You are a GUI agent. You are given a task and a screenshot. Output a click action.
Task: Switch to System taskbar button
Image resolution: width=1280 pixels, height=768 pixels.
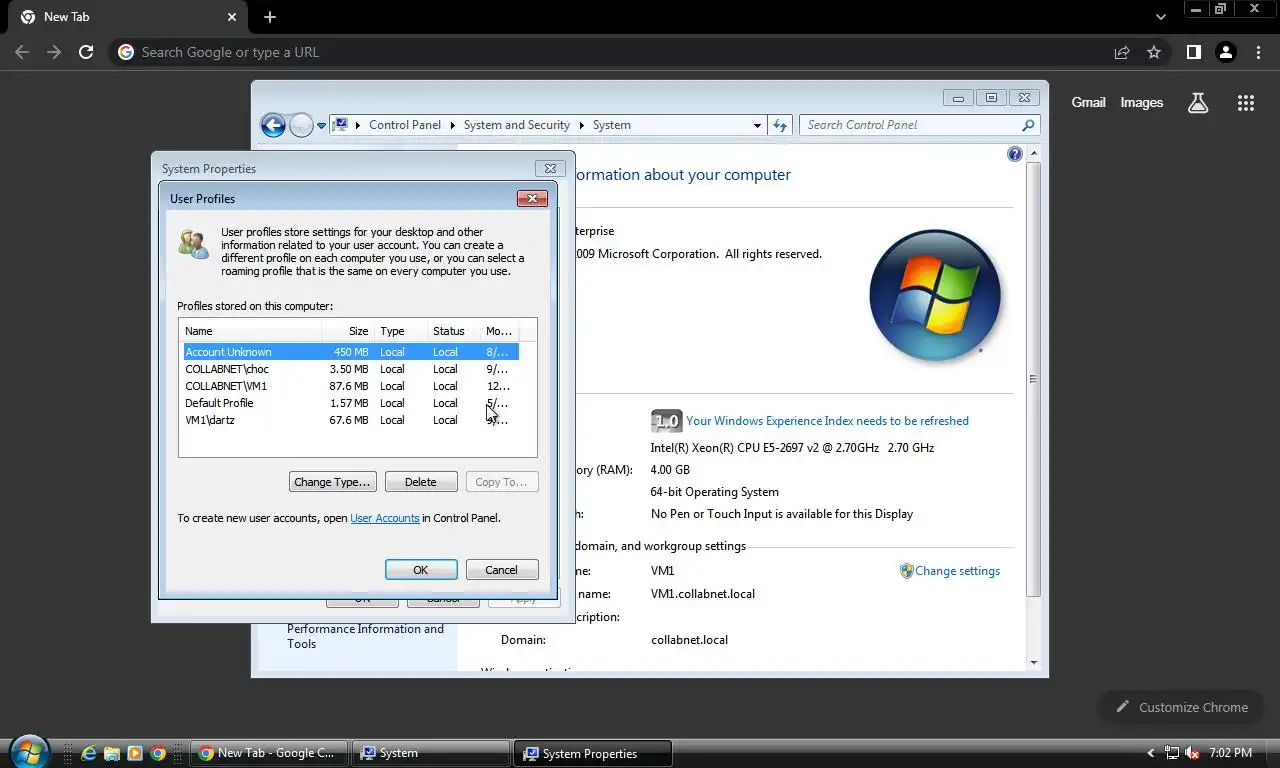432,753
